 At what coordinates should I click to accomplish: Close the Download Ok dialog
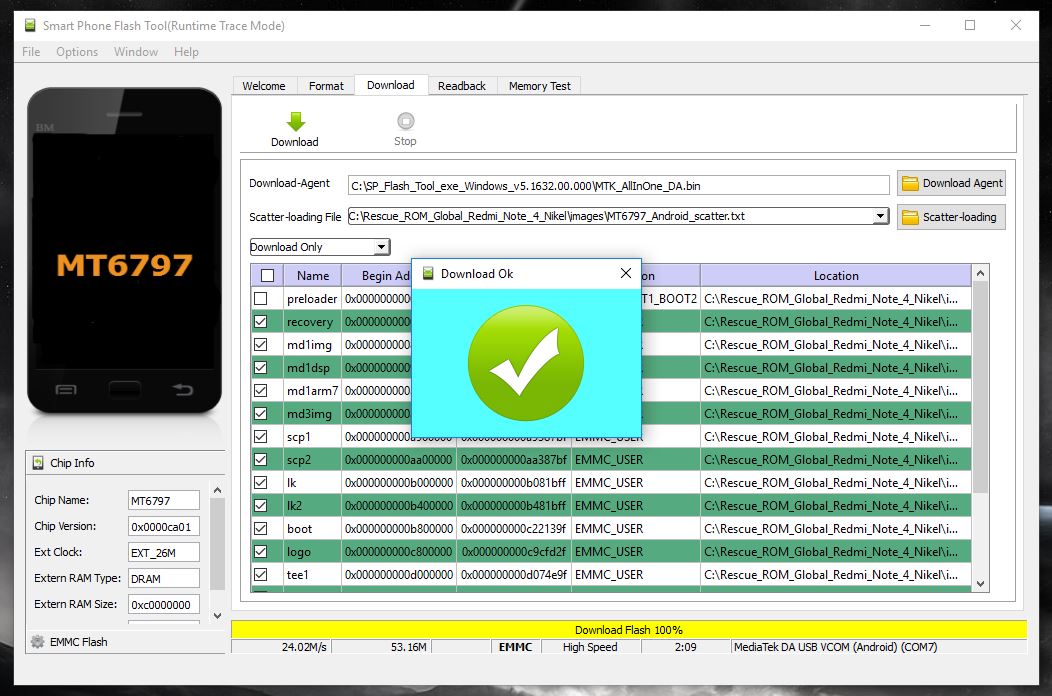click(626, 273)
